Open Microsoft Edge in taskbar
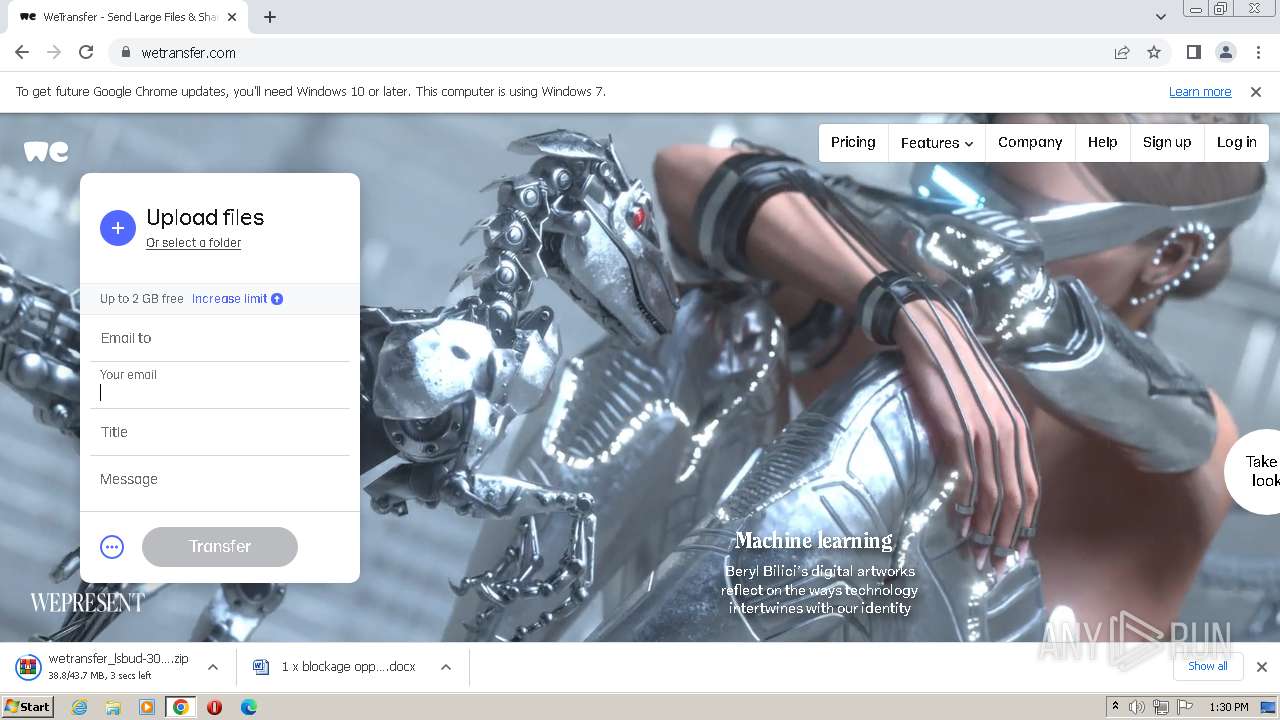Viewport: 1280px width, 720px height. [x=248, y=707]
